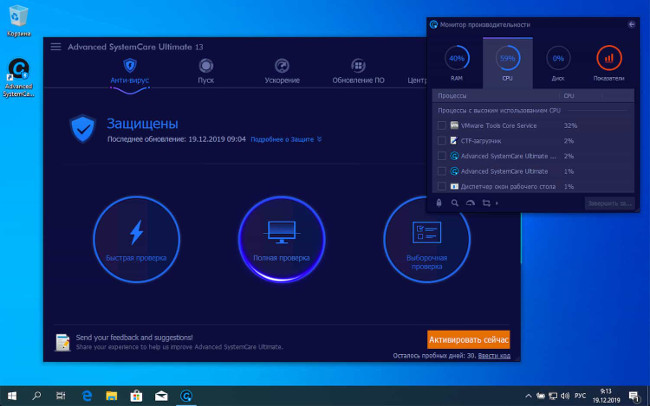Collapse the performance monitor with the back arrow
Viewport: 650px width, 406px height.
631,24
